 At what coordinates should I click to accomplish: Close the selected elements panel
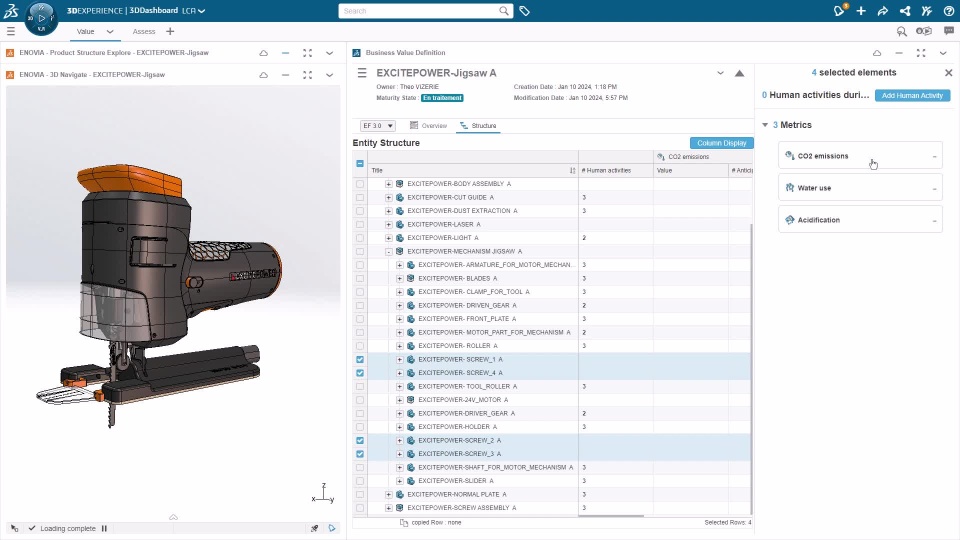pyautogui.click(x=948, y=72)
